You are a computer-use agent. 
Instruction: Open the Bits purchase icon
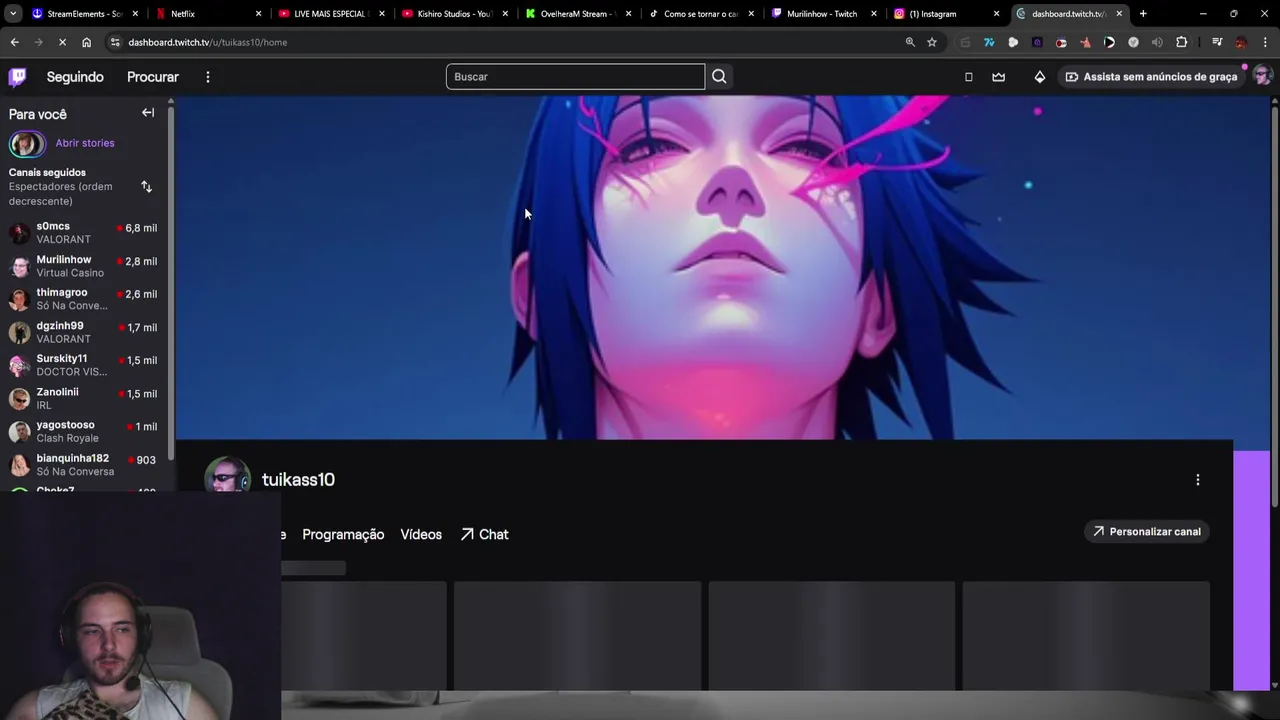[x=1040, y=77]
